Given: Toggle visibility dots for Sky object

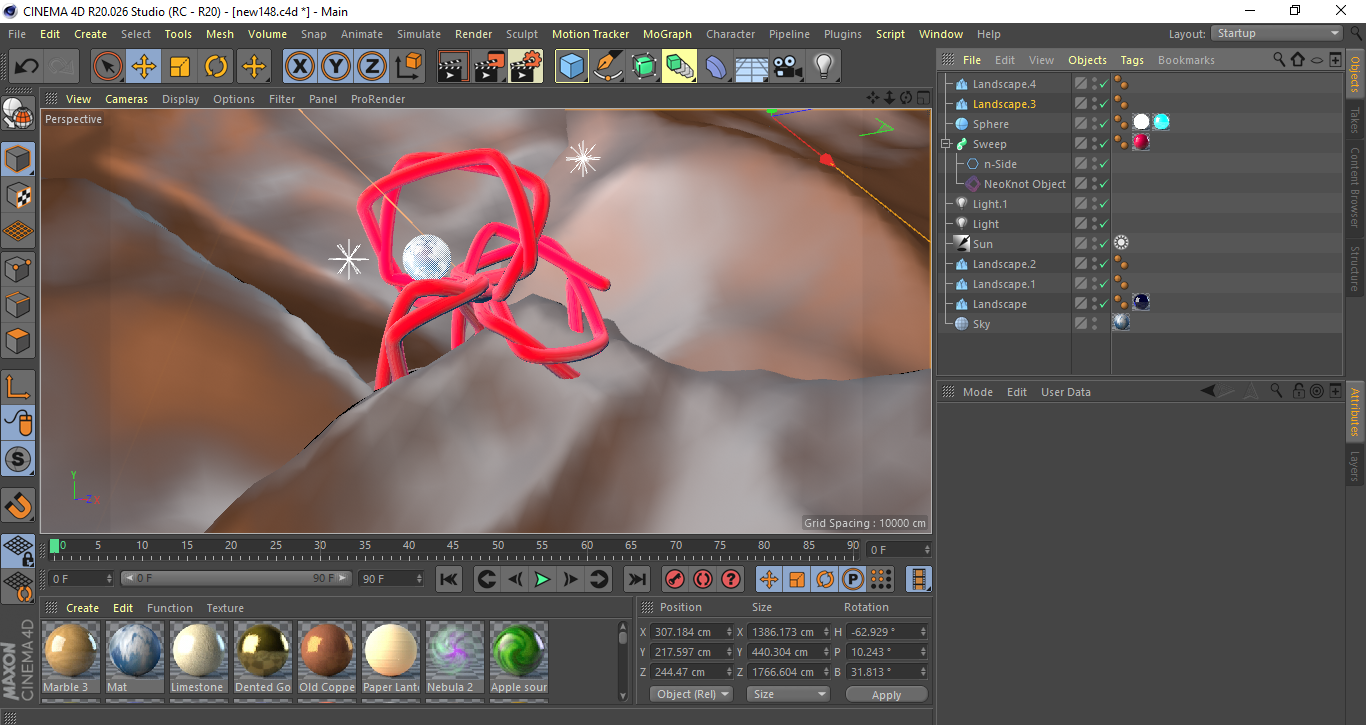Looking at the screenshot, I should pos(1094,324).
